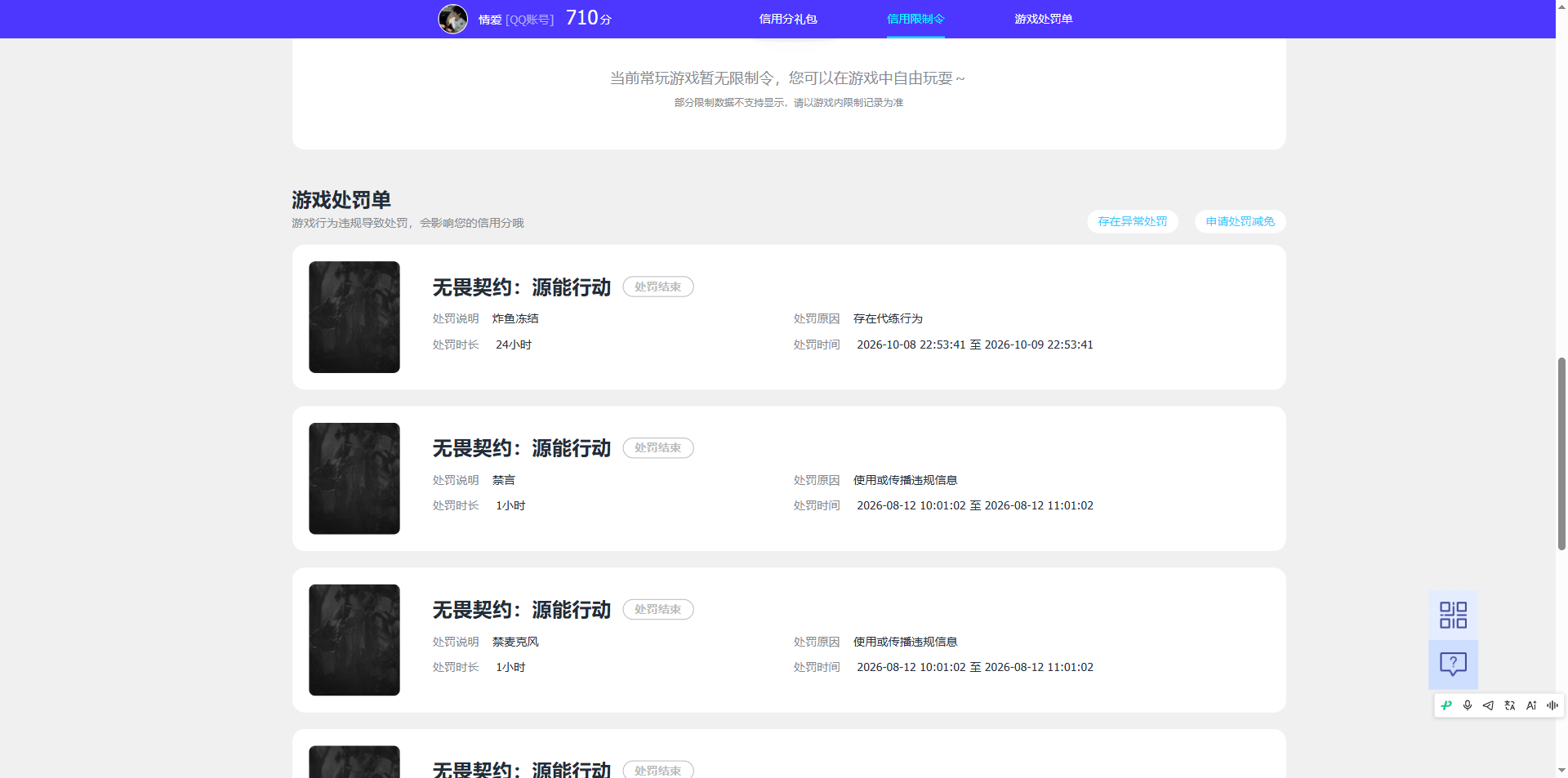The height and width of the screenshot is (778, 1568).
Task: Click the 当前常玩游戏暂无限制令 notice
Action: [788, 78]
